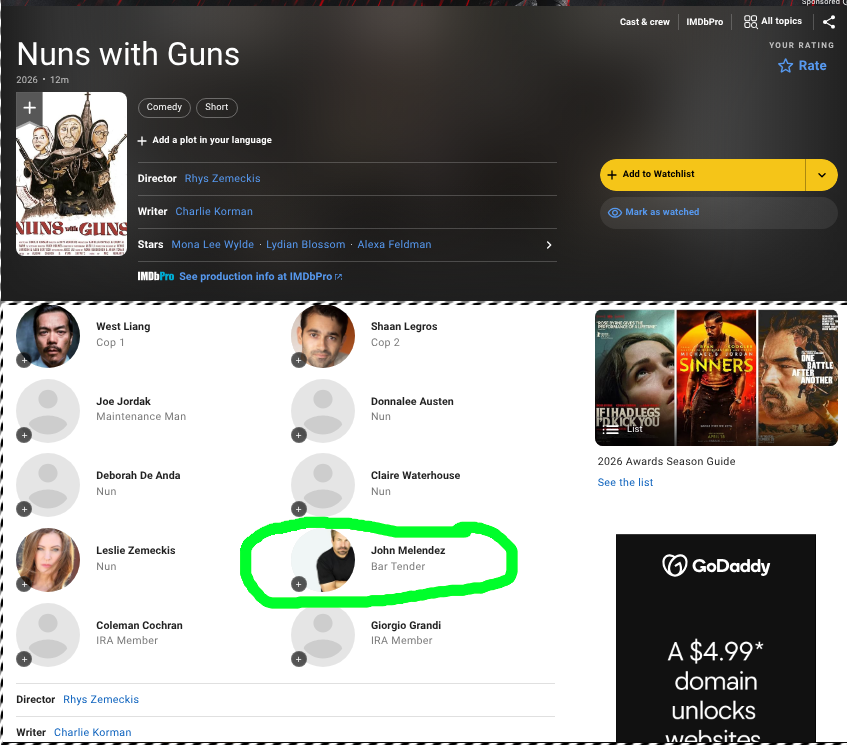
Task: Click the GoDaddy advertisement
Action: pyautogui.click(x=716, y=639)
